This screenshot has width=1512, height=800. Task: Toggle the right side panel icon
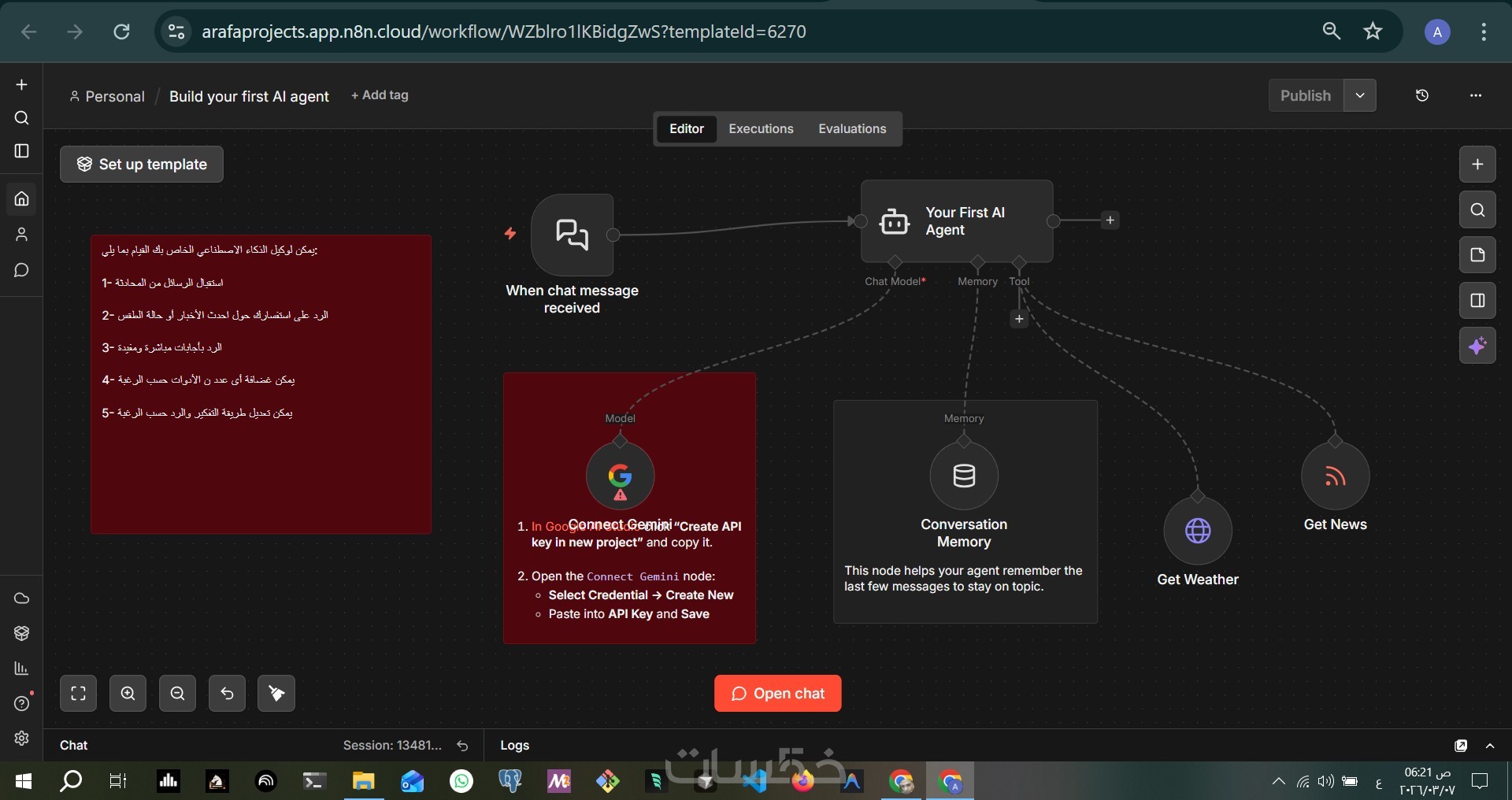click(x=1477, y=301)
